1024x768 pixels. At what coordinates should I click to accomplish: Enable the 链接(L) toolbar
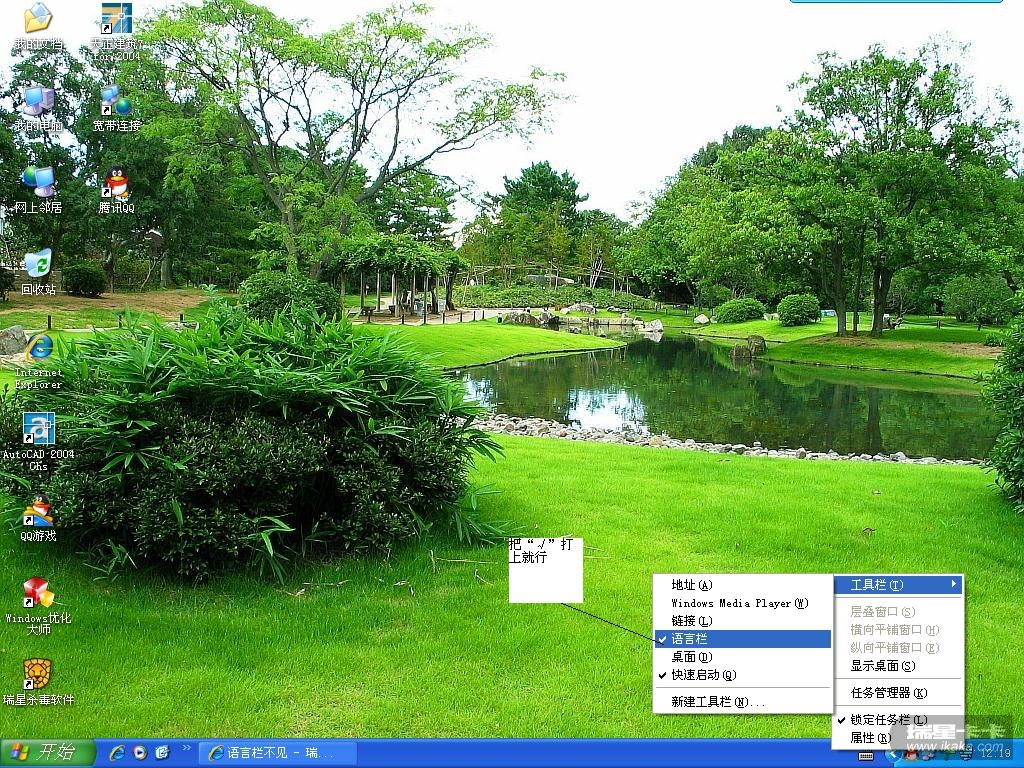[x=743, y=621]
